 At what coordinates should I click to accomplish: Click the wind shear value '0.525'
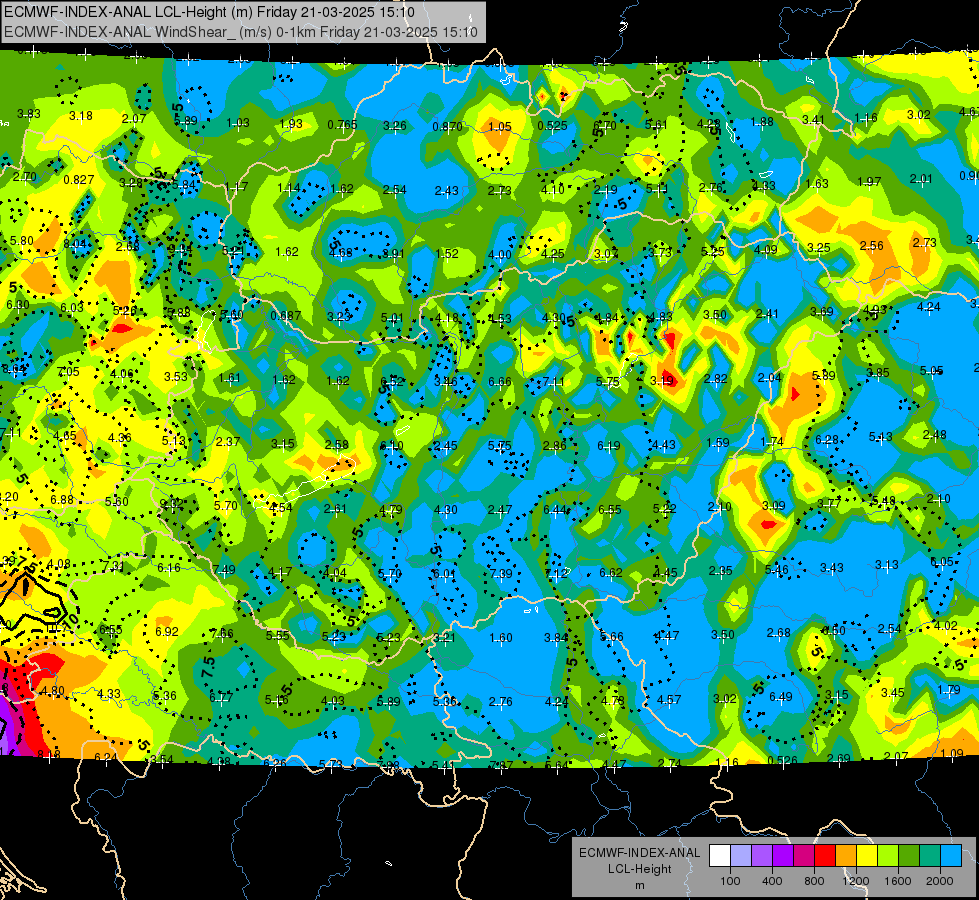point(553,126)
